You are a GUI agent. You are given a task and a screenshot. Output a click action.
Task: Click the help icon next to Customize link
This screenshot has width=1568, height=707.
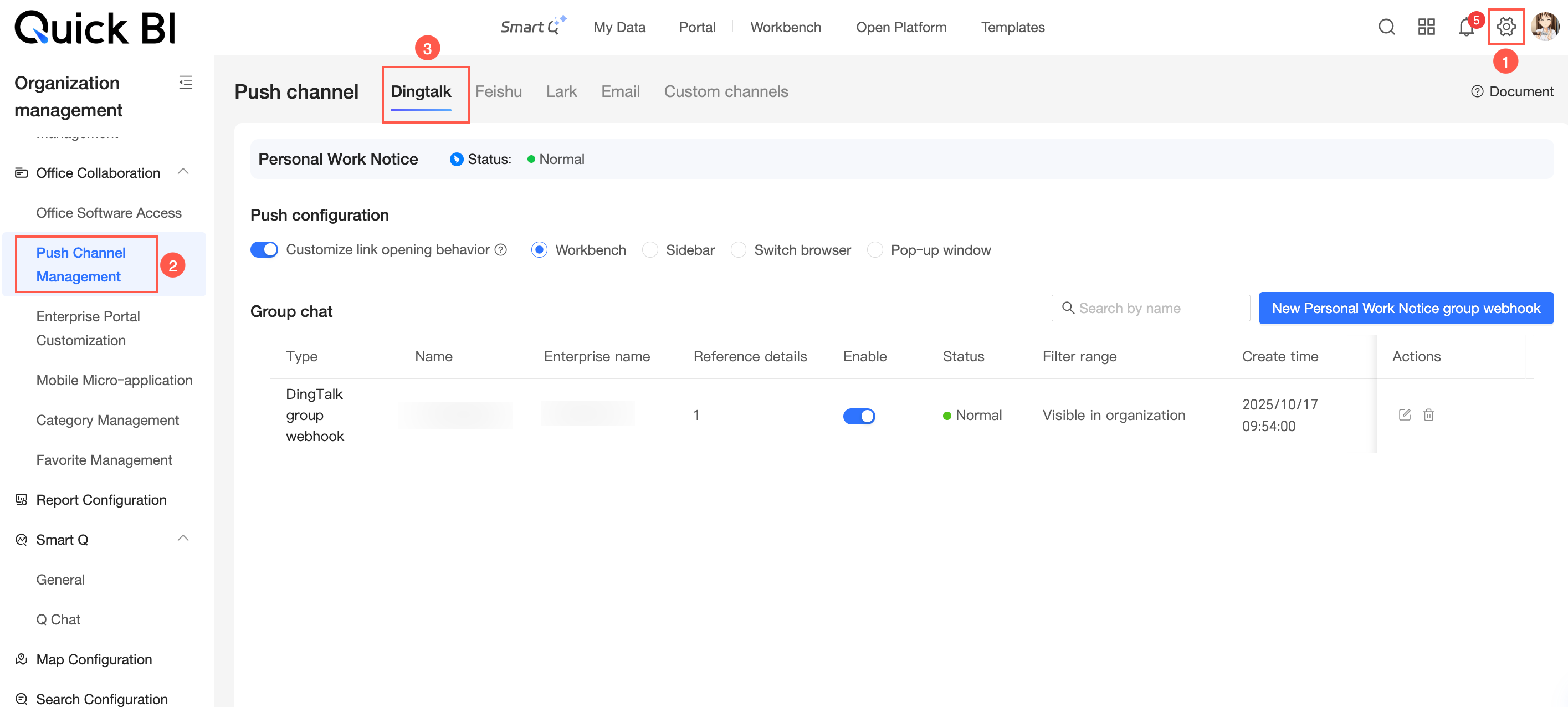(x=501, y=250)
